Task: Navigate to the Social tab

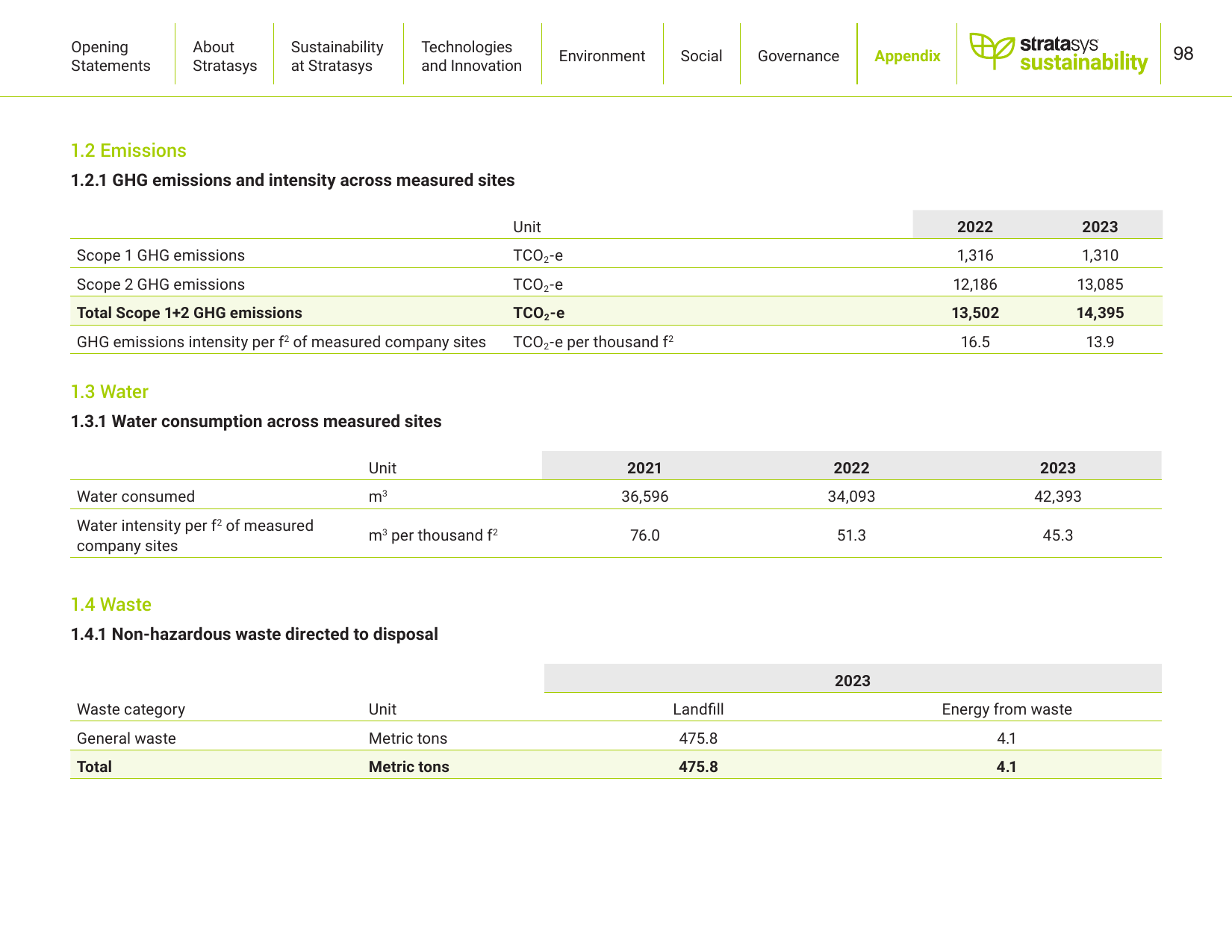Action: [x=701, y=56]
